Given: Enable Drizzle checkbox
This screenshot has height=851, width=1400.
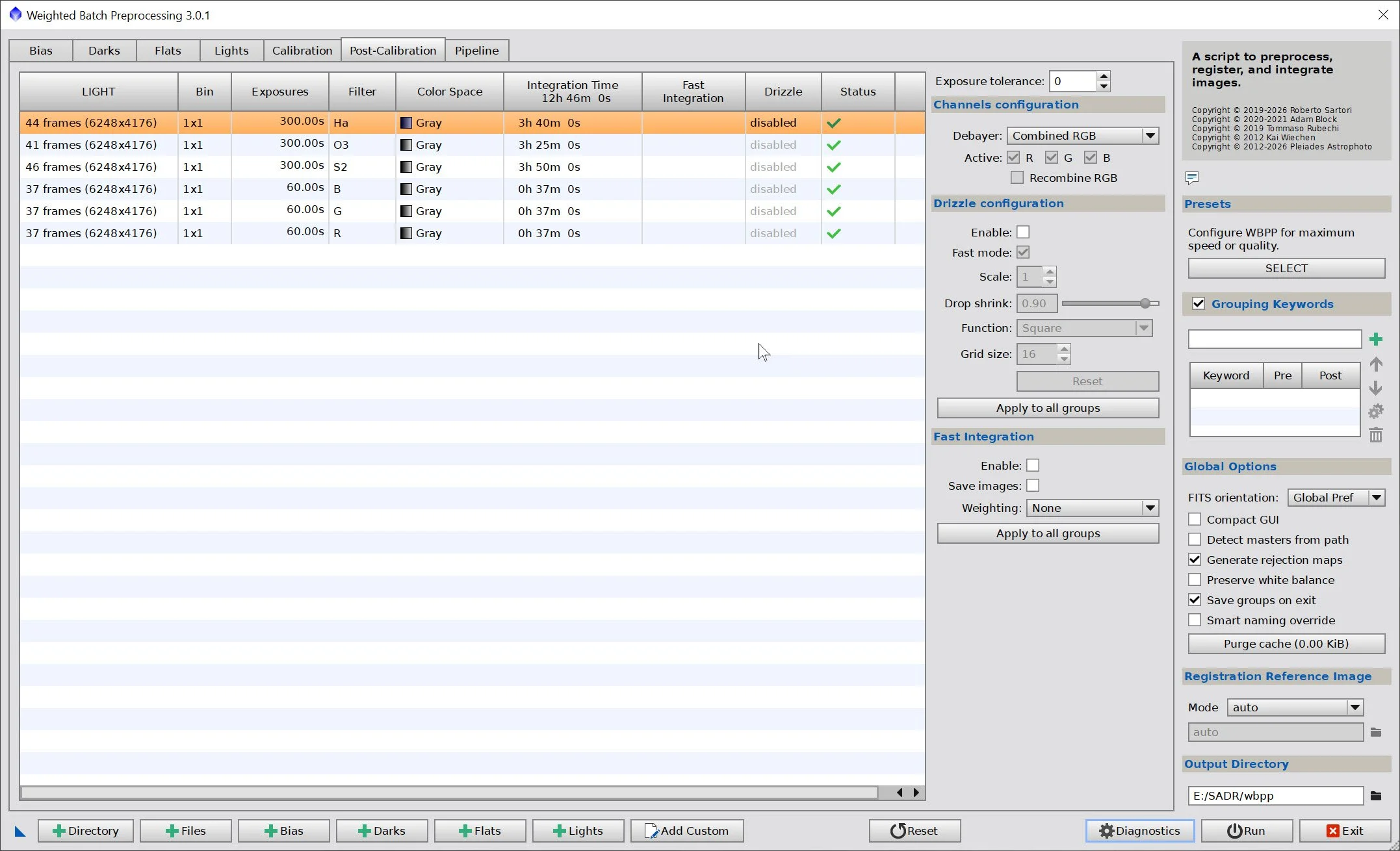Looking at the screenshot, I should click(1023, 232).
